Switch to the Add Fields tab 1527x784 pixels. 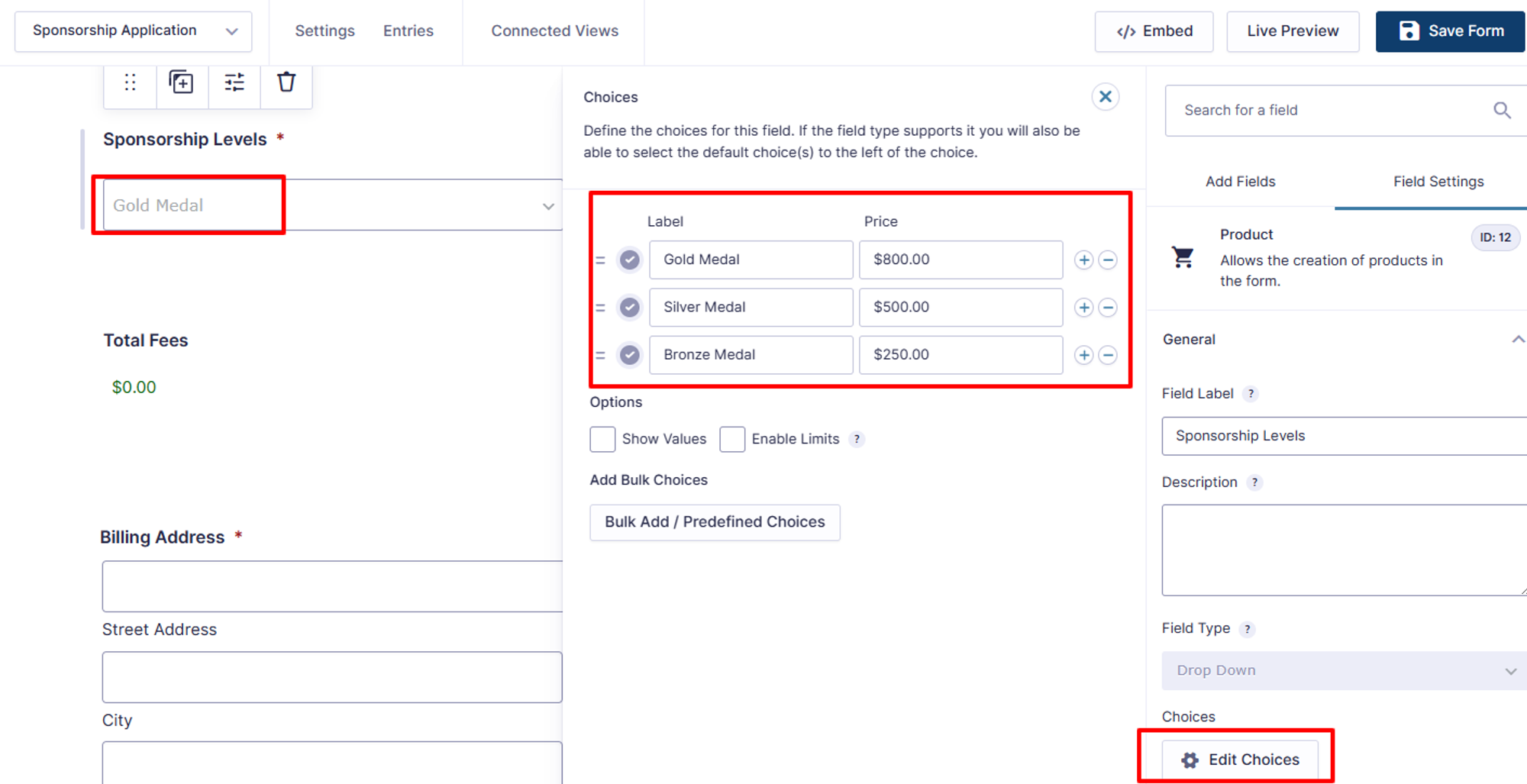[1240, 182]
